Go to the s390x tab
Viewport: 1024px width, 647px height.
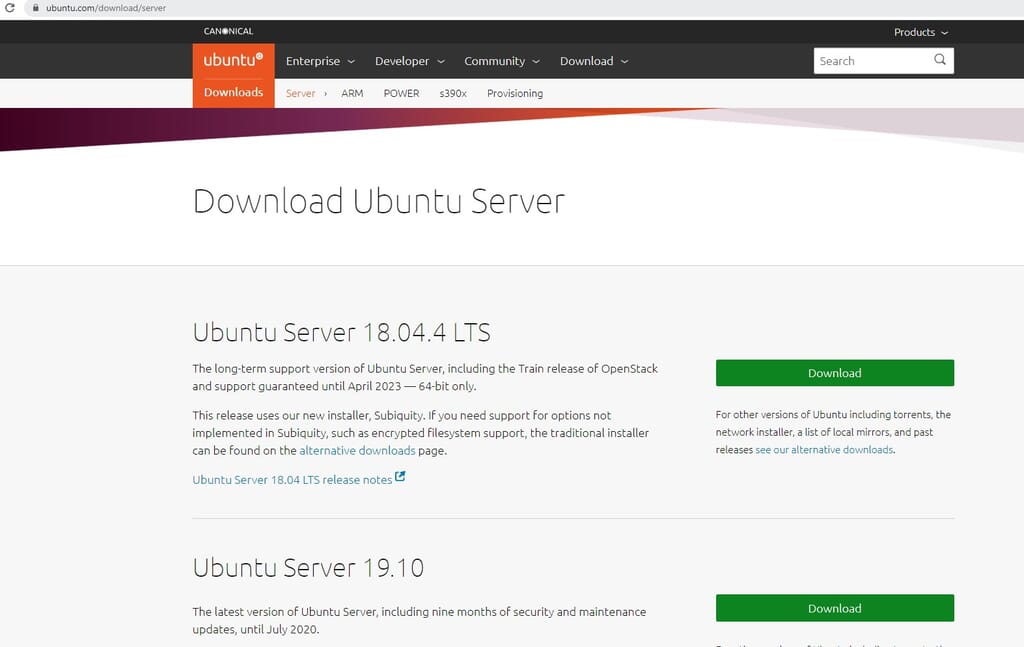coord(453,93)
